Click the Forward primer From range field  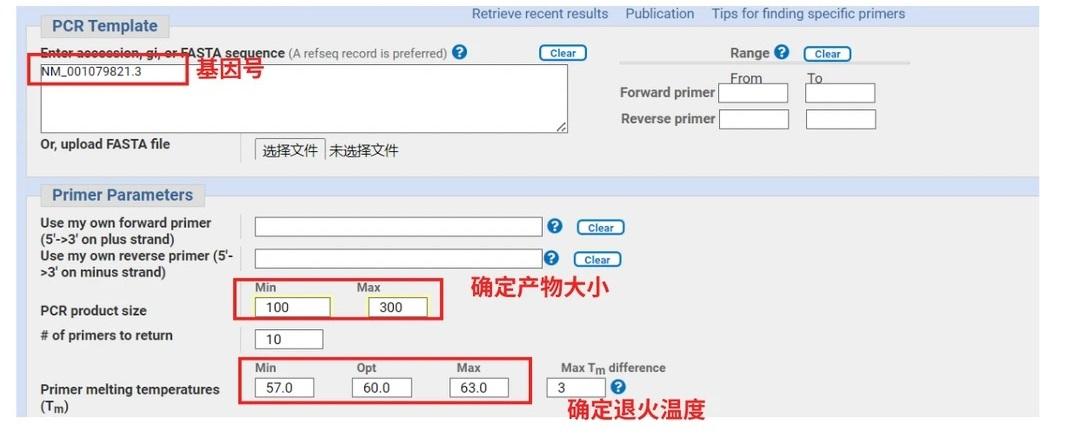(x=753, y=93)
